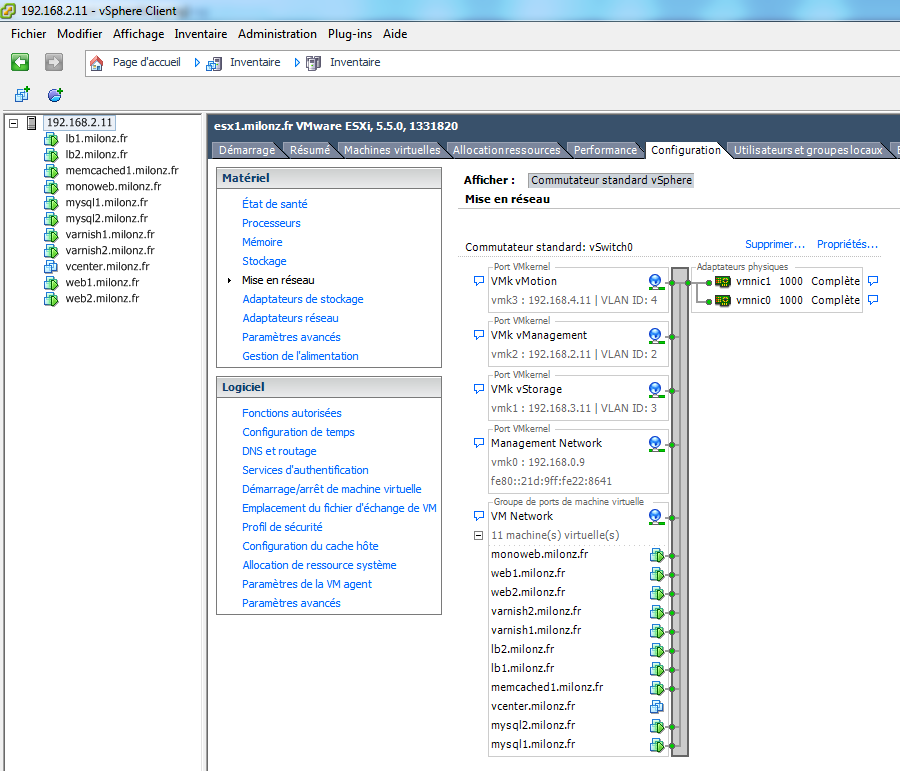Switch to the Allocation ressources tab
Viewport: 900px width, 771px height.
506,150
